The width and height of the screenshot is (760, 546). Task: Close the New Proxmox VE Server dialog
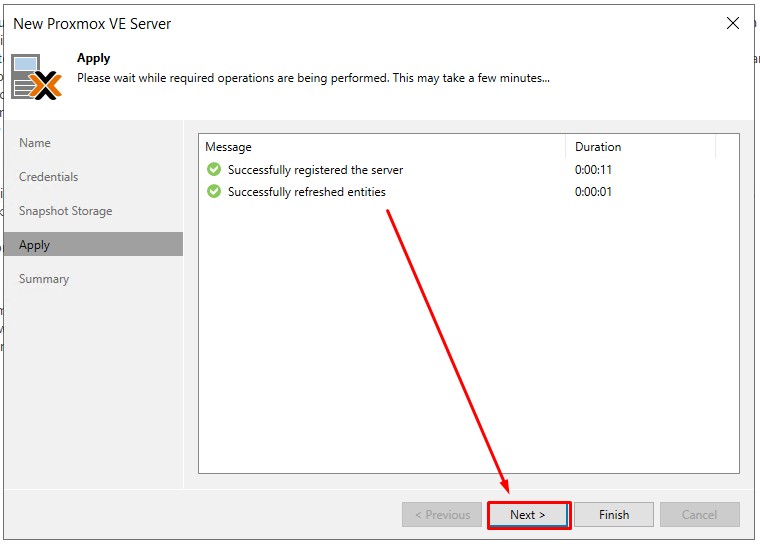(x=733, y=23)
